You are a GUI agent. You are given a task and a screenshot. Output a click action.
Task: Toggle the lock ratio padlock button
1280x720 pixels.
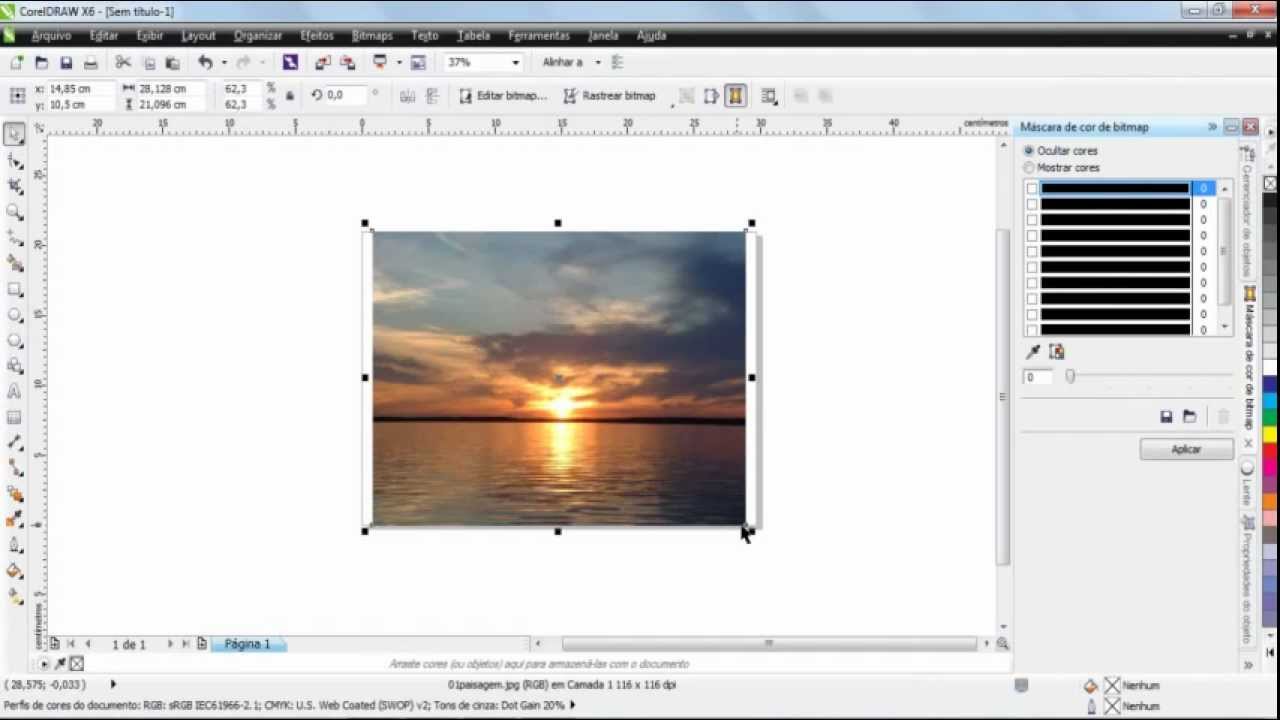tap(290, 96)
